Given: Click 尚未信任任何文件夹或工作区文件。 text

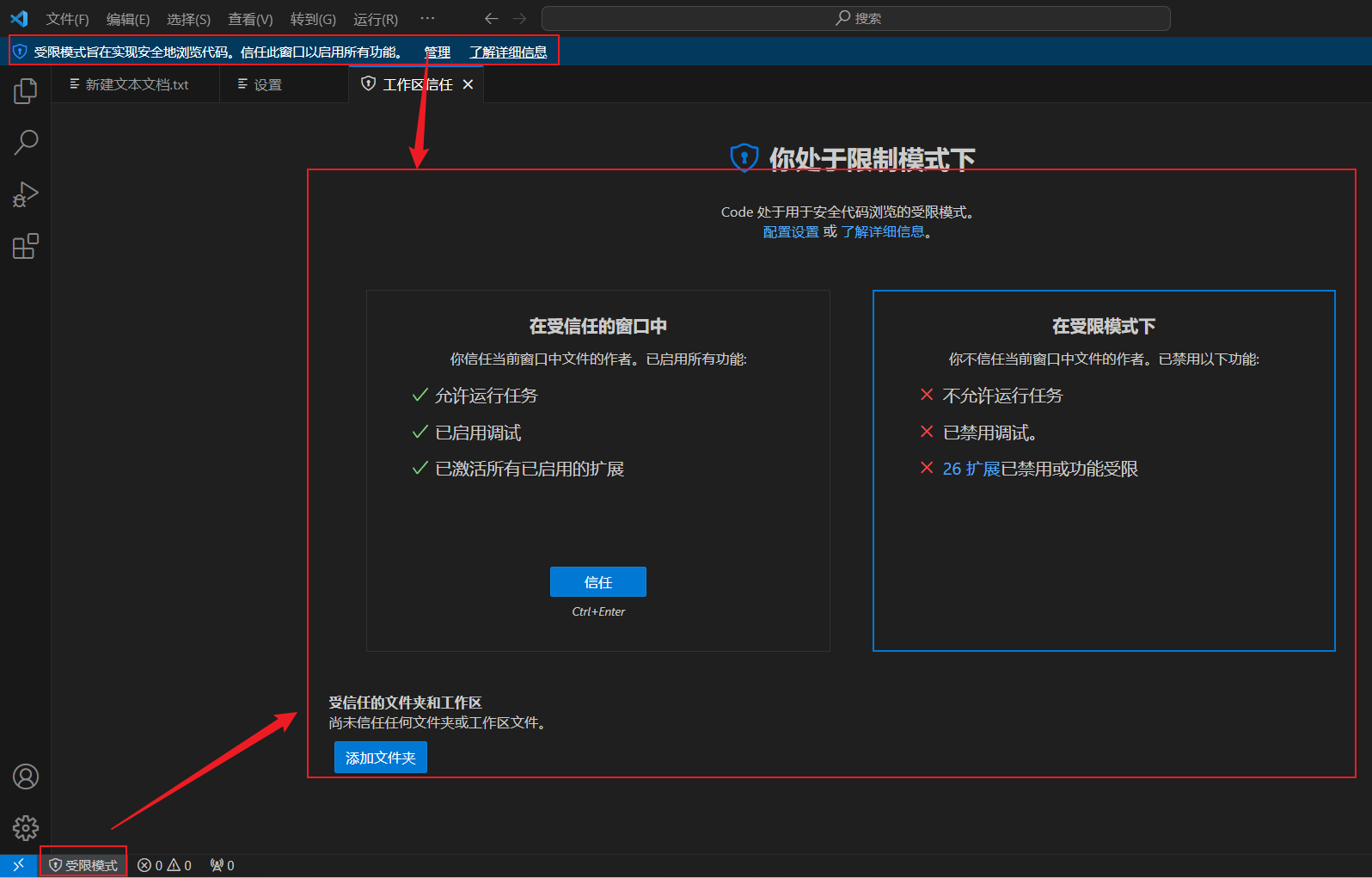Looking at the screenshot, I should point(438,723).
